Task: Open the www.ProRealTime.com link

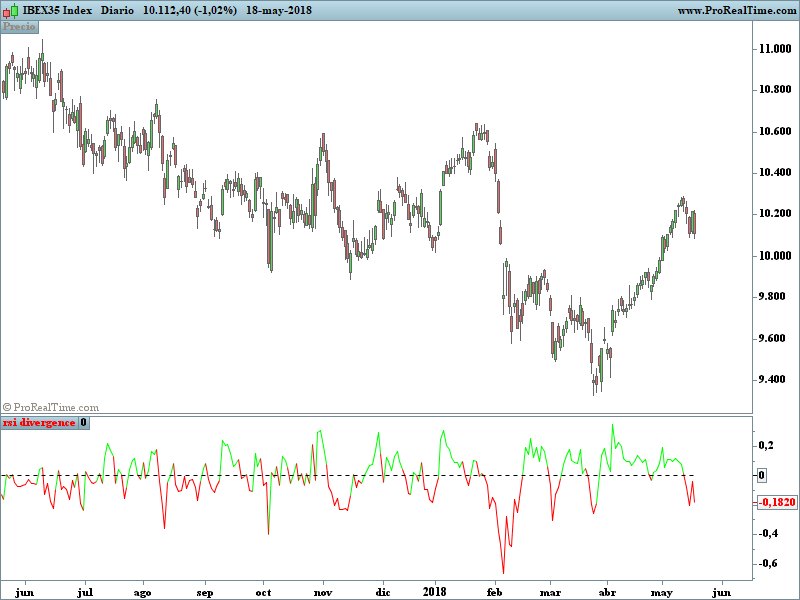Action: (x=736, y=10)
